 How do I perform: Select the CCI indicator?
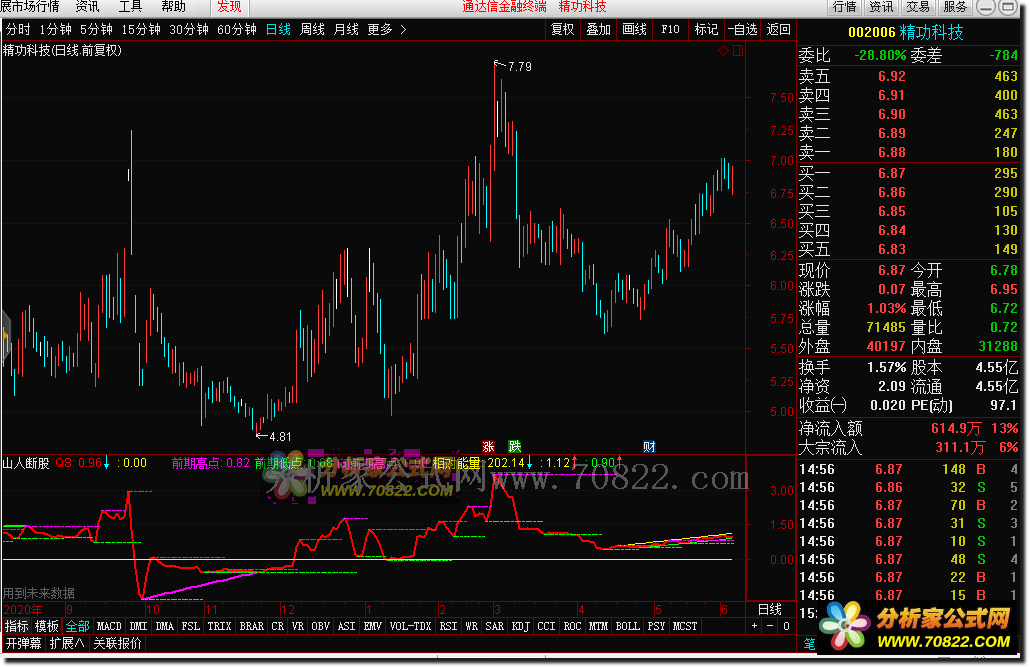547,626
